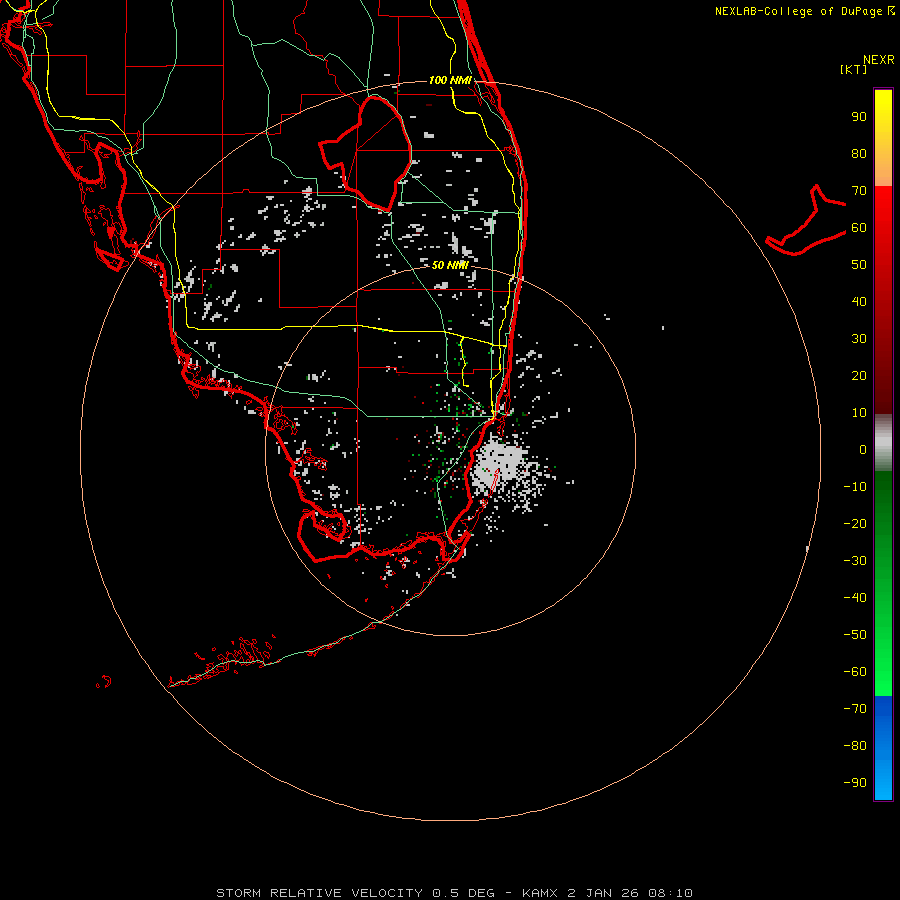The image size is (900, 900).
Task: Select the 10 value on velocity scale
Action: 859,413
